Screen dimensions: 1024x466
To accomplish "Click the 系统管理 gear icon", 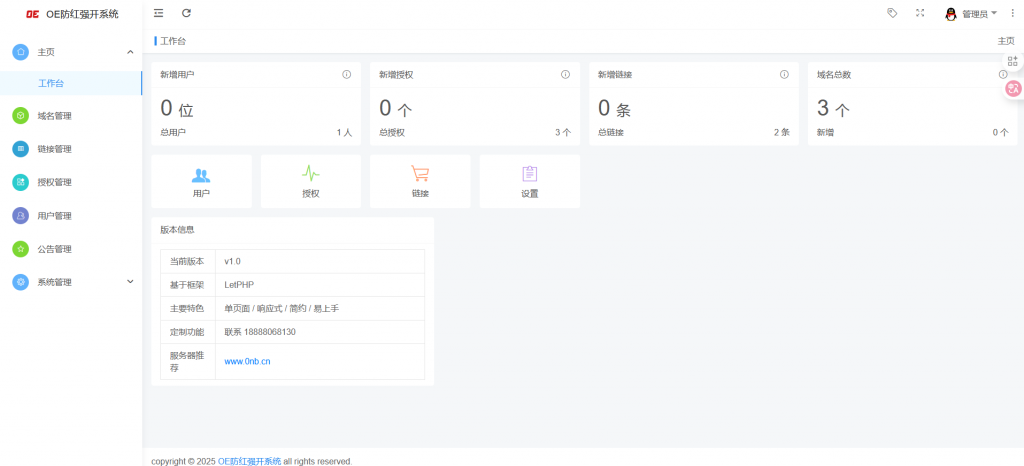I will click(21, 282).
